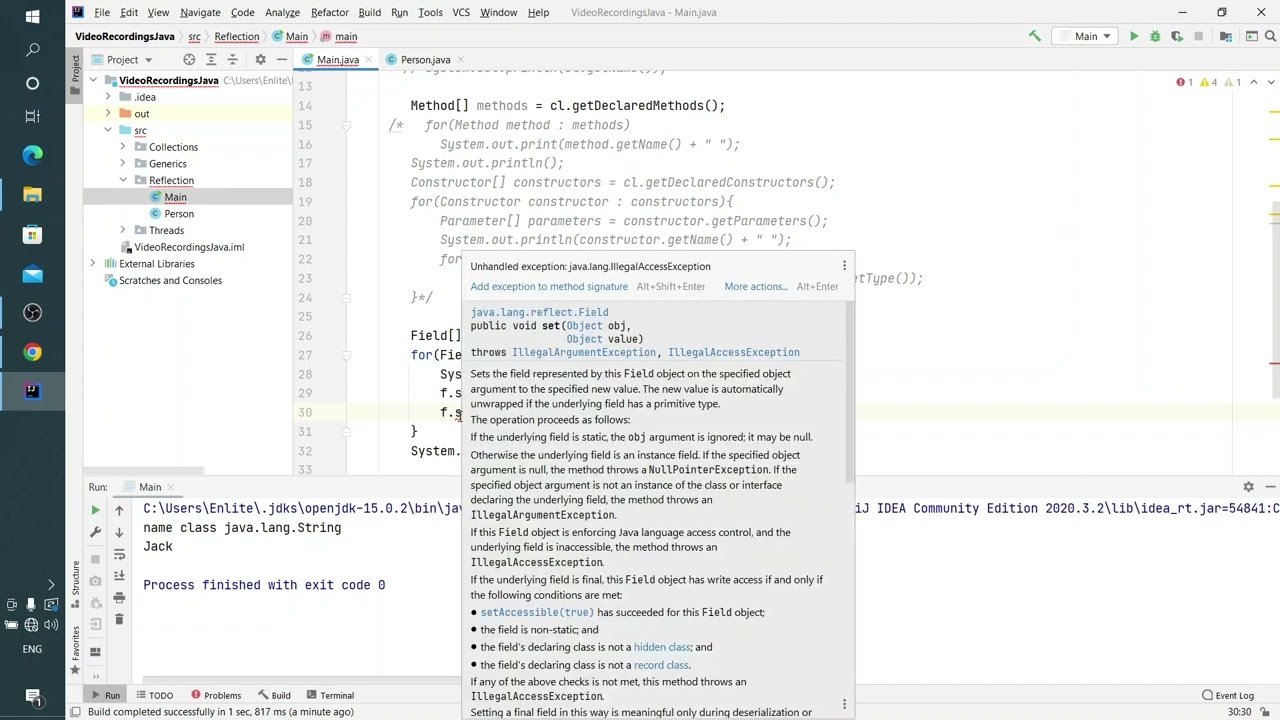Viewport: 1280px width, 720px height.
Task: Open Project Structure icon in toolbar
Action: coord(1226,36)
